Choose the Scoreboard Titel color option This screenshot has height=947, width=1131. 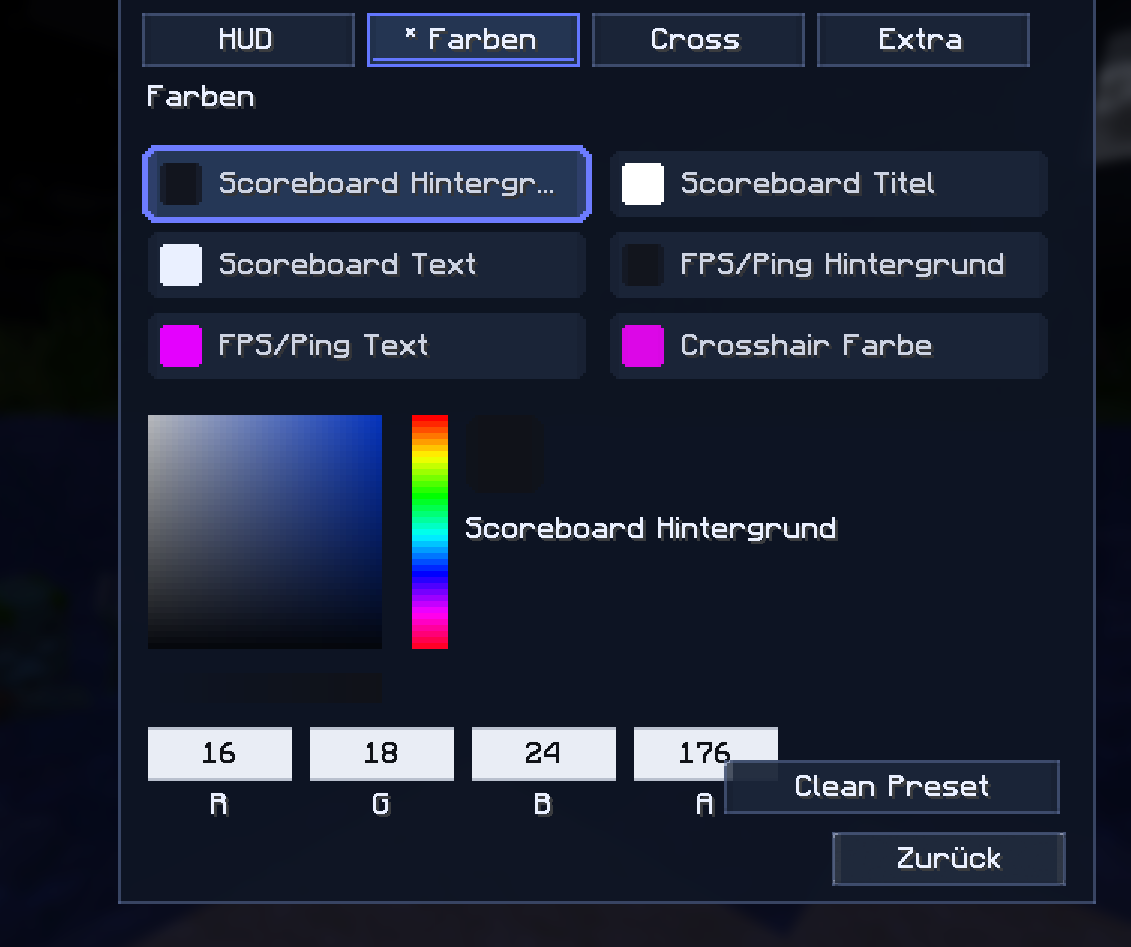pyautogui.click(x=829, y=184)
